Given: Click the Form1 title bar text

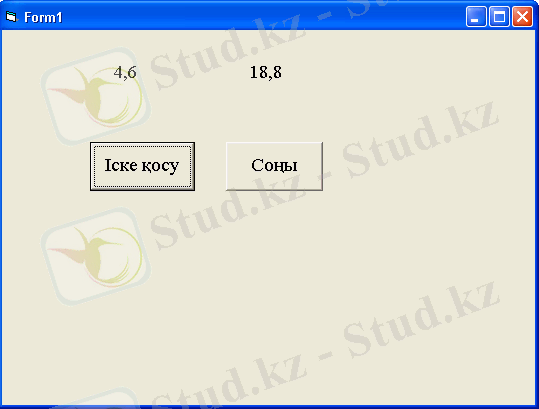Looking at the screenshot, I should pyautogui.click(x=43, y=17).
